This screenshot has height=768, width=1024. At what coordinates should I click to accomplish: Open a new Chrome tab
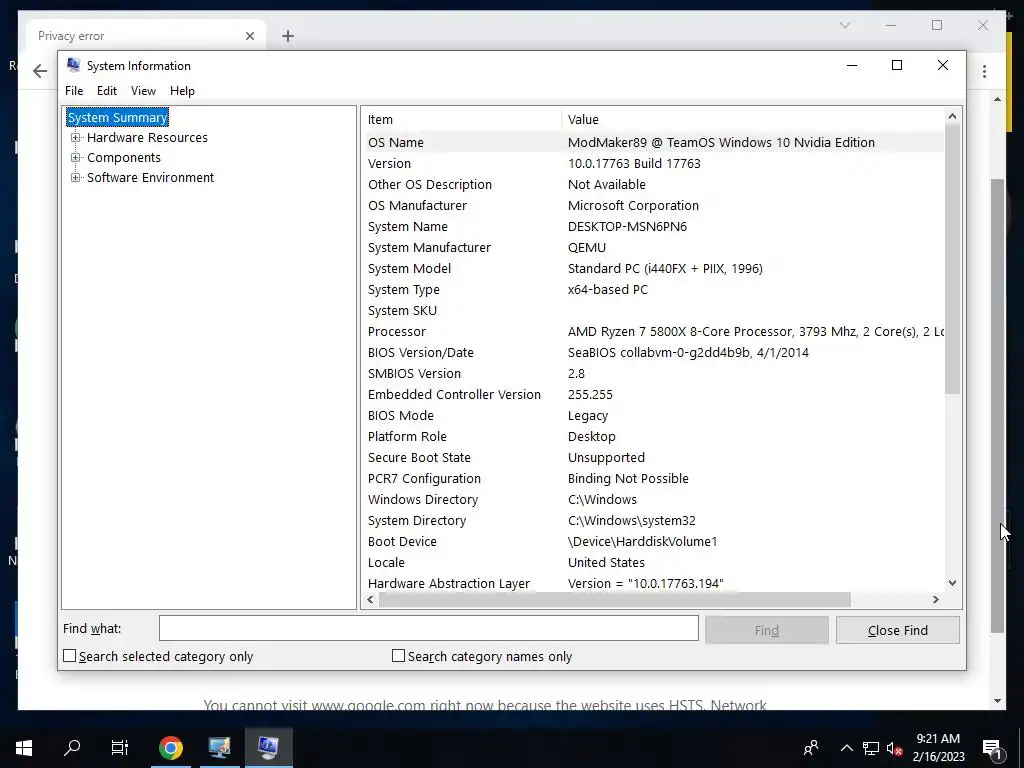pos(288,36)
